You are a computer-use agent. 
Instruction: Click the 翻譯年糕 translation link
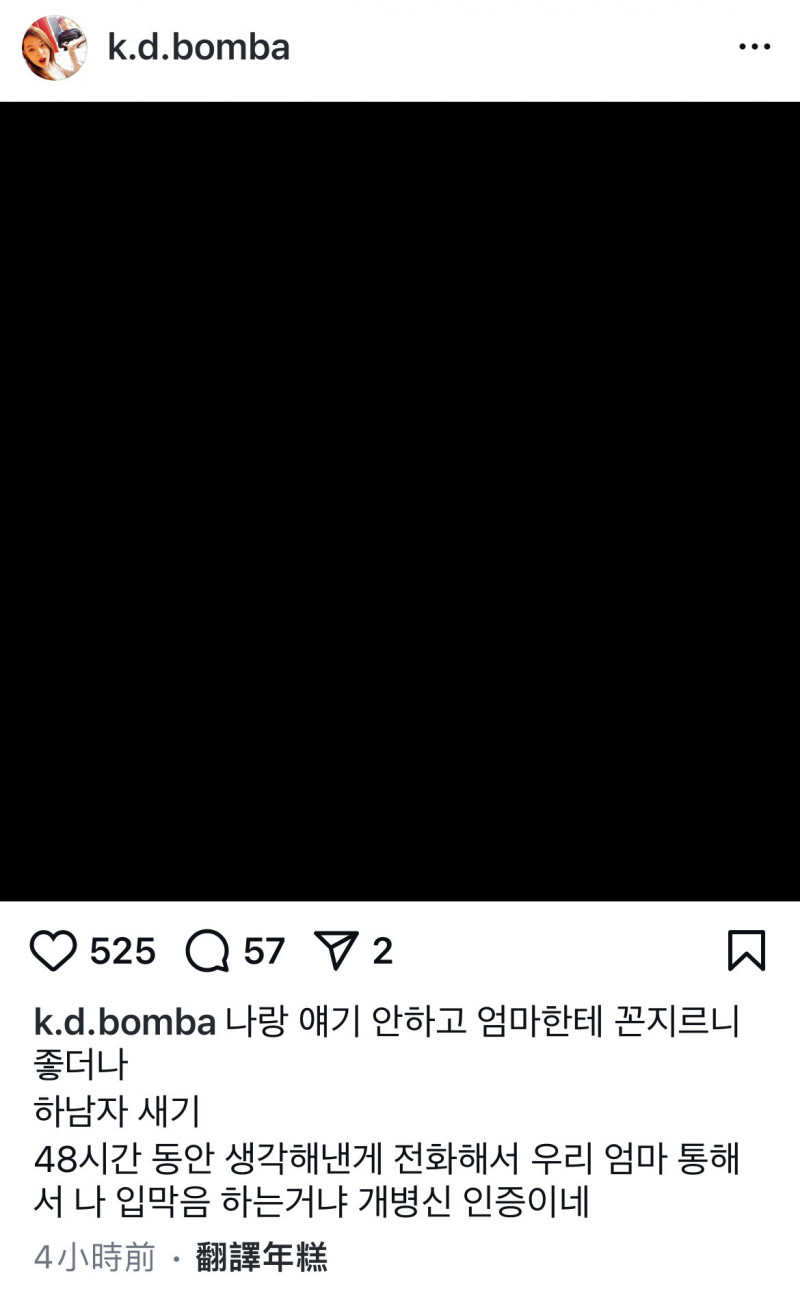point(262,1257)
